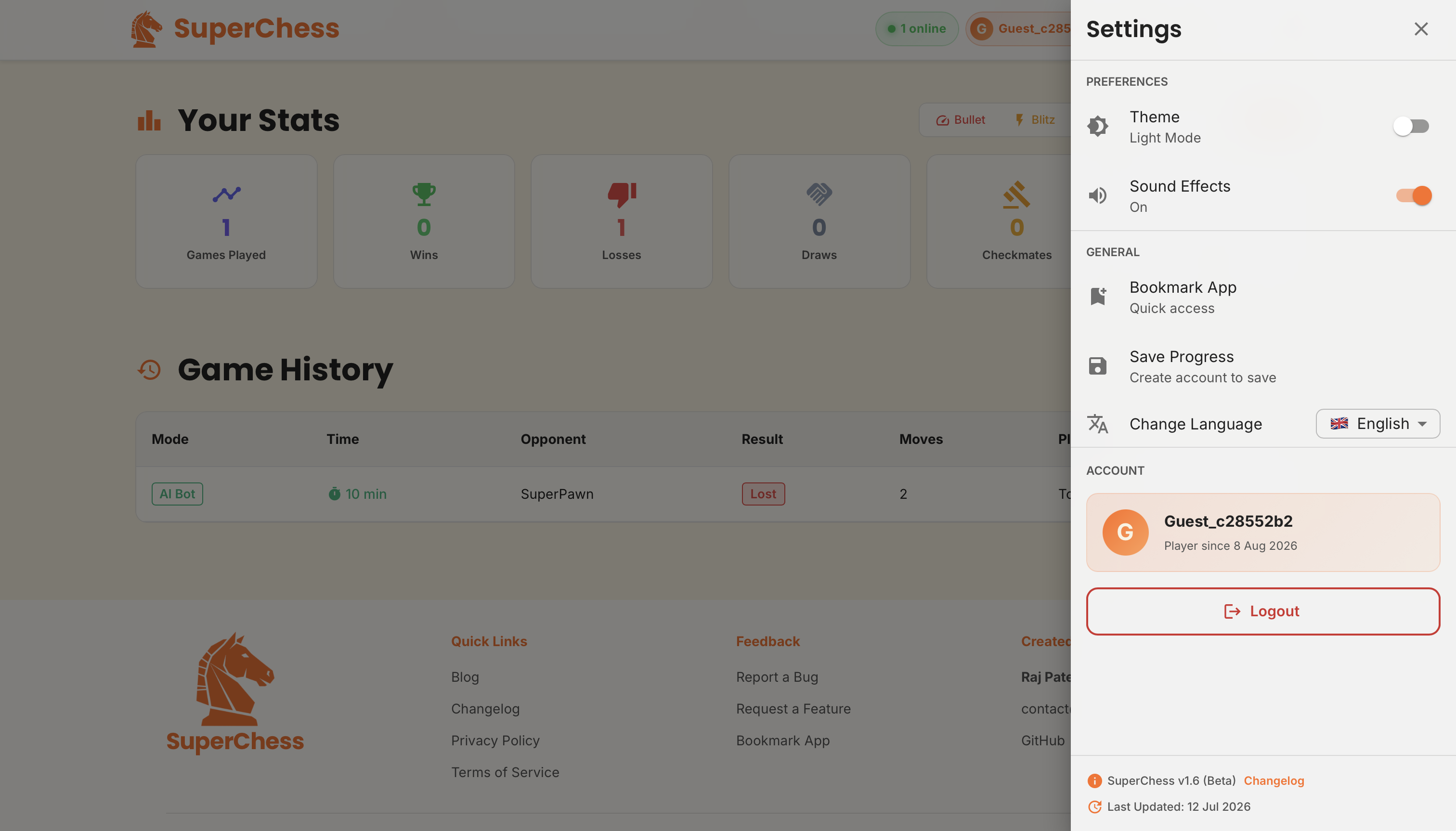Screen dimensions: 1456x831
Task: Click the Blitz lightning bolt icon
Action: click(1019, 120)
